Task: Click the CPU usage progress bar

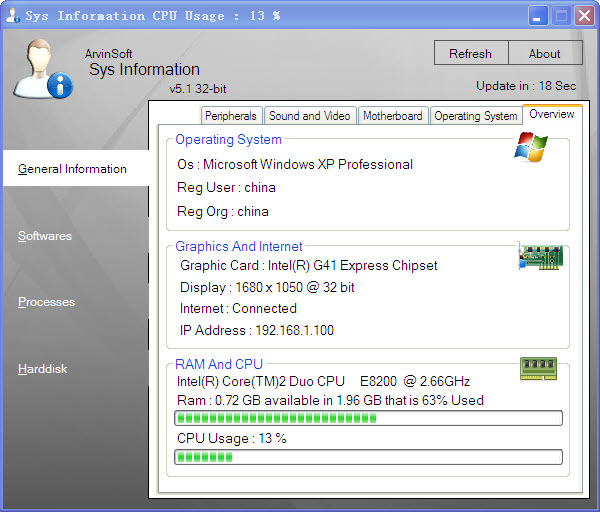Action: [x=368, y=457]
